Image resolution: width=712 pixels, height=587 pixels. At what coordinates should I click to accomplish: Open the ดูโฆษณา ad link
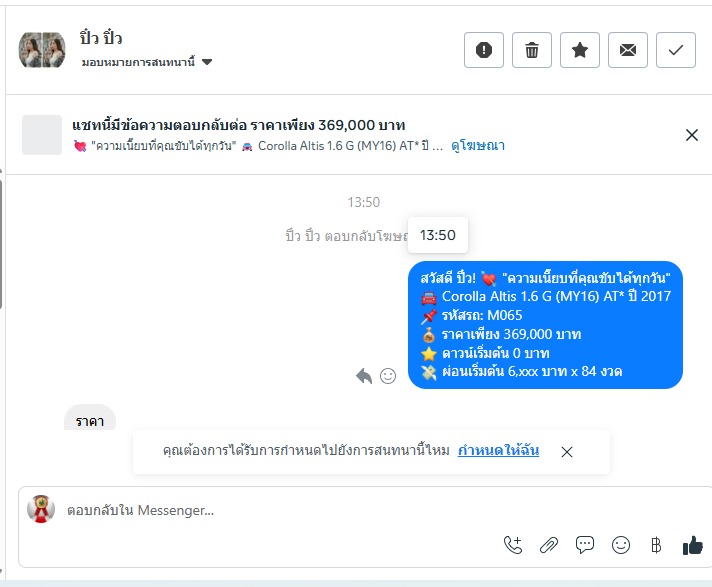478,146
